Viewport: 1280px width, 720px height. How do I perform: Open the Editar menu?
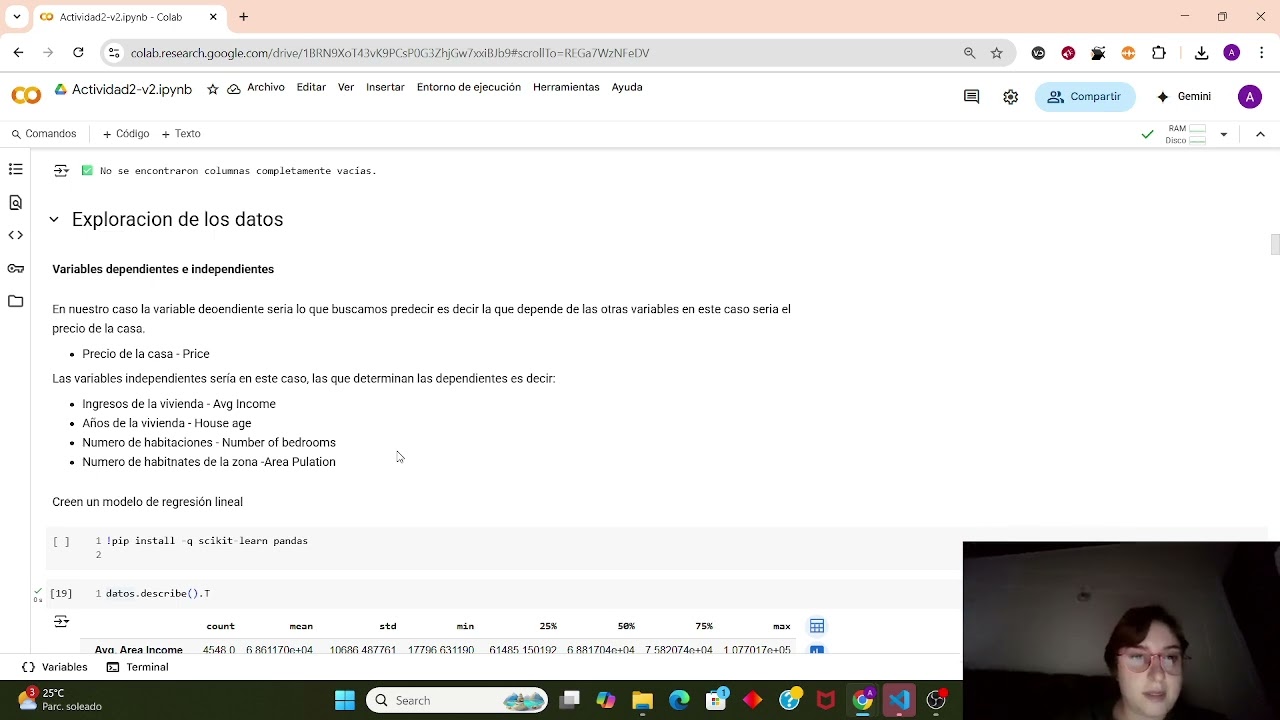(x=311, y=87)
